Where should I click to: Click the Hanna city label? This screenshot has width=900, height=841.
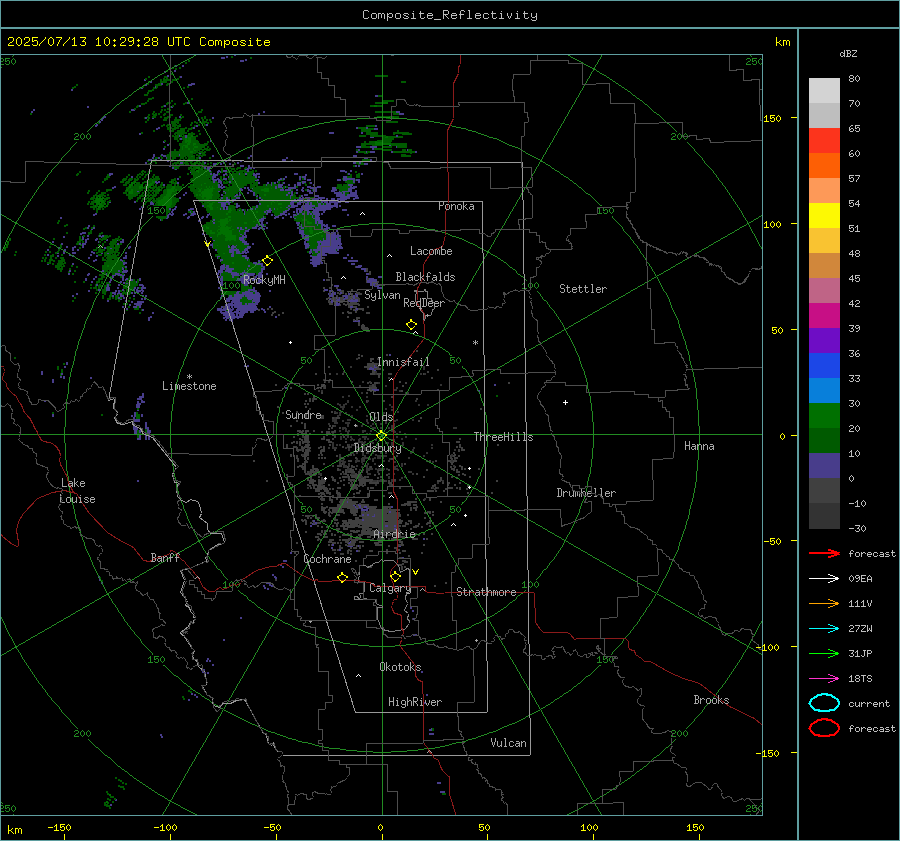pos(699,446)
